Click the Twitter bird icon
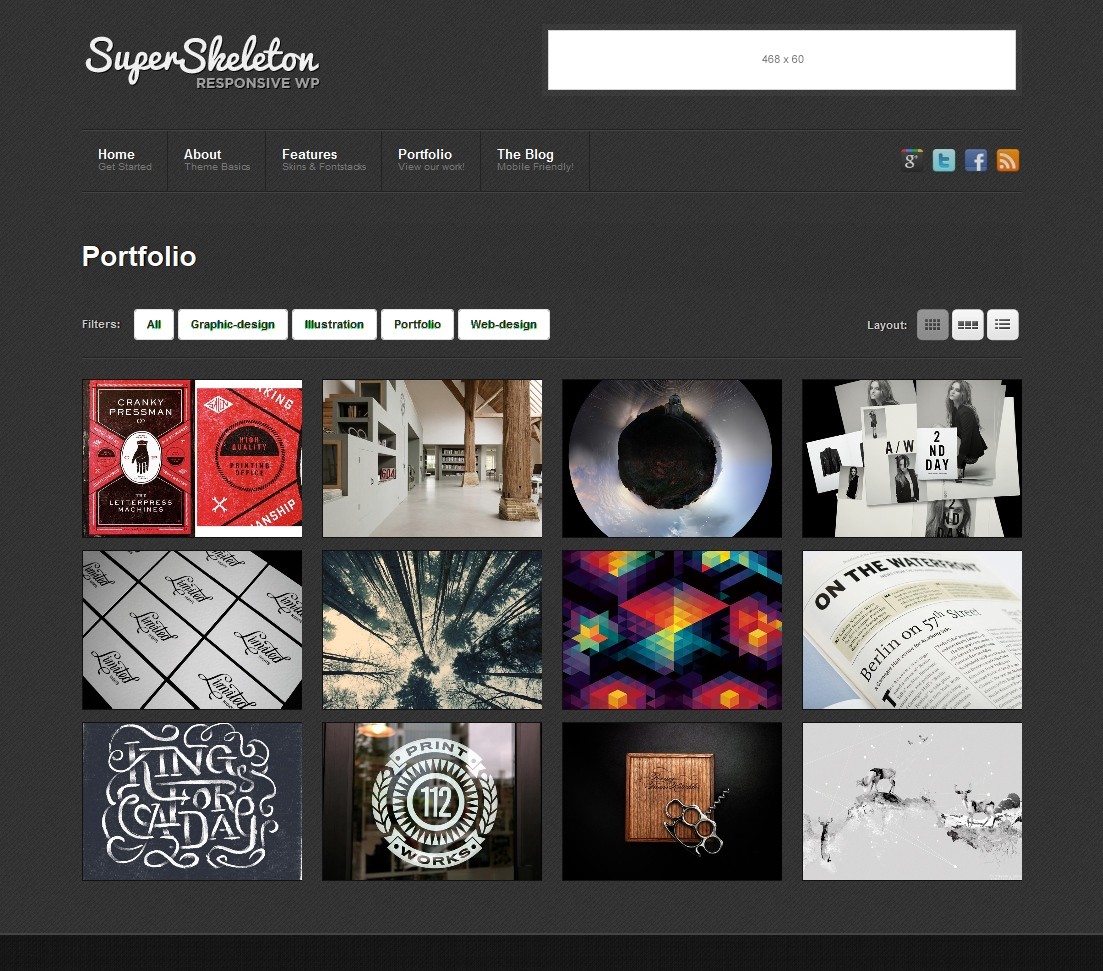Viewport: 1103px width, 971px height. click(x=943, y=160)
